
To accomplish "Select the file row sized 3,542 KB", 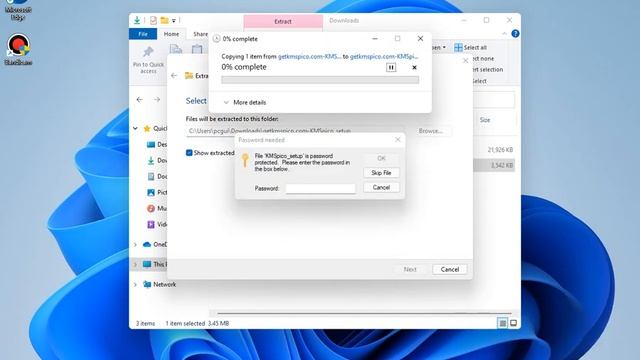I will pyautogui.click(x=494, y=165).
